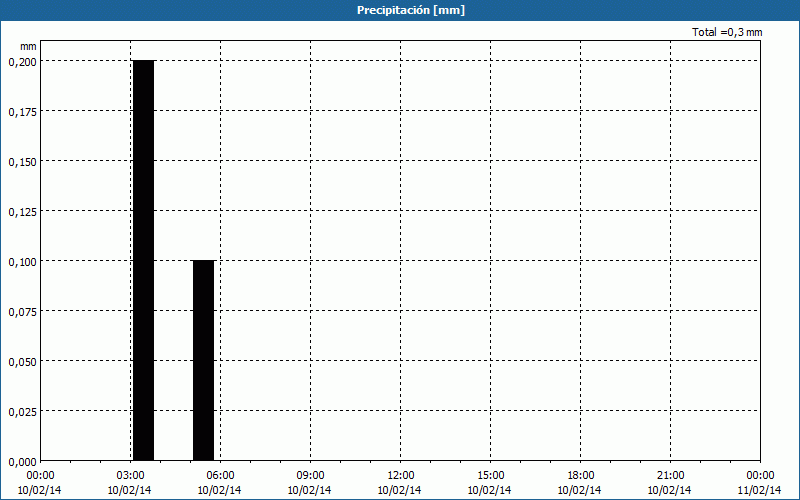This screenshot has height=500, width=800.
Task: Click the 18:00 time axis label
Action: [x=581, y=476]
